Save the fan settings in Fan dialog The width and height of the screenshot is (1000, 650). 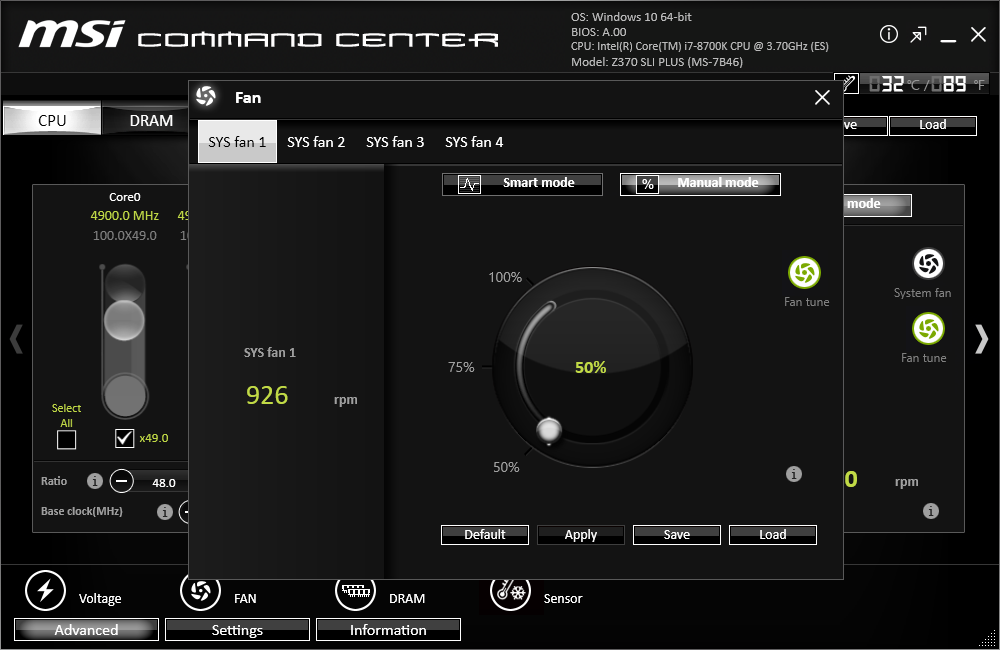(677, 535)
